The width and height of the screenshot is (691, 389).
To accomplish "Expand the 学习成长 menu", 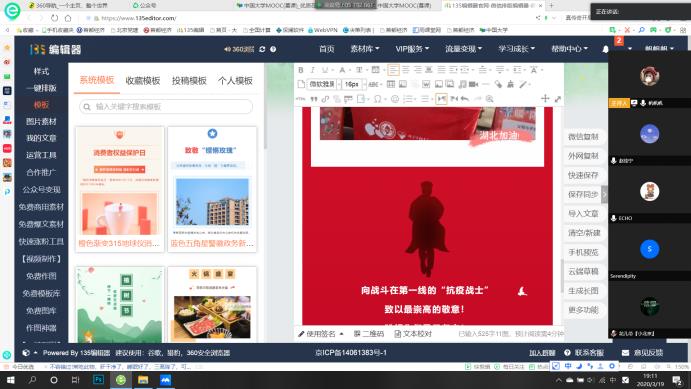I will point(516,49).
